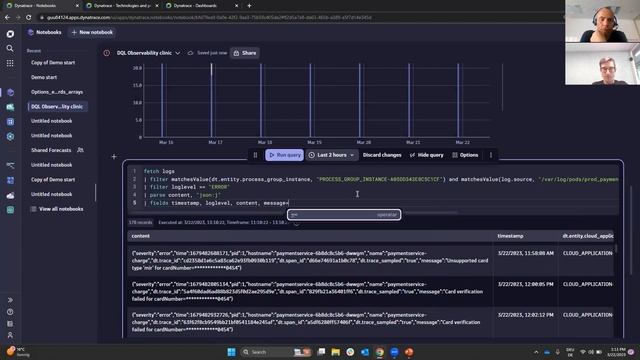Expand the left rail double-chevron
Image resolution: width=640 pixels, height=360 pixels.
(x=10, y=300)
